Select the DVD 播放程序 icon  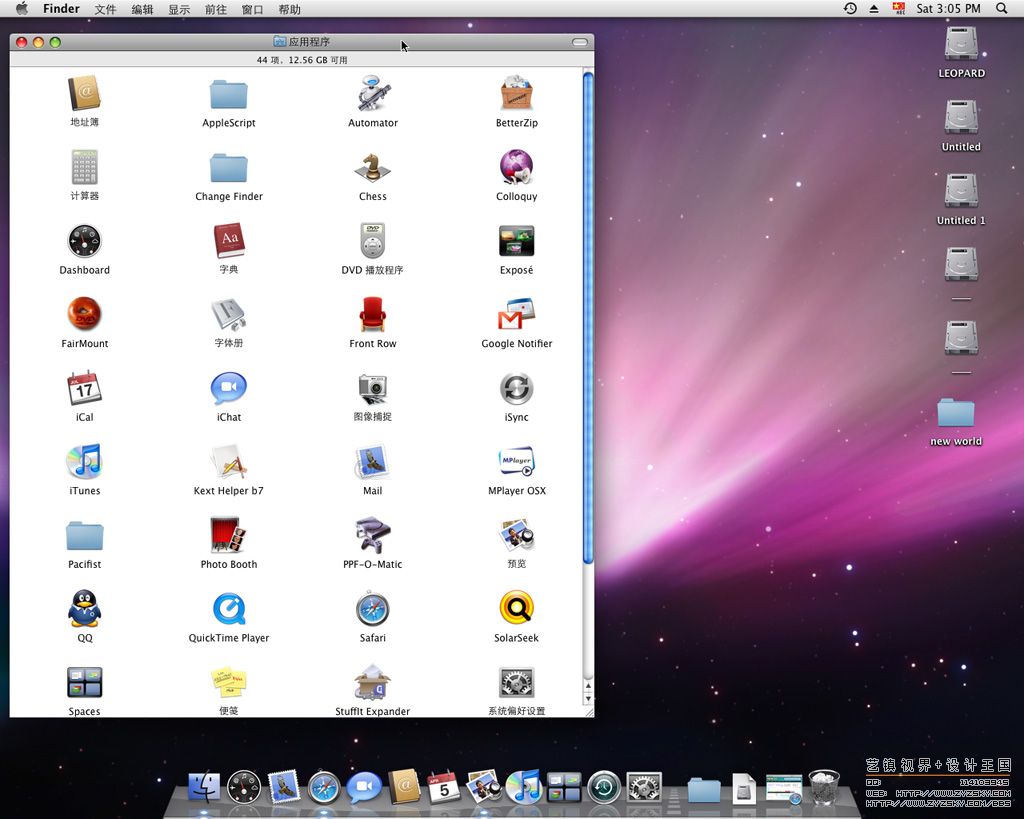pos(373,241)
